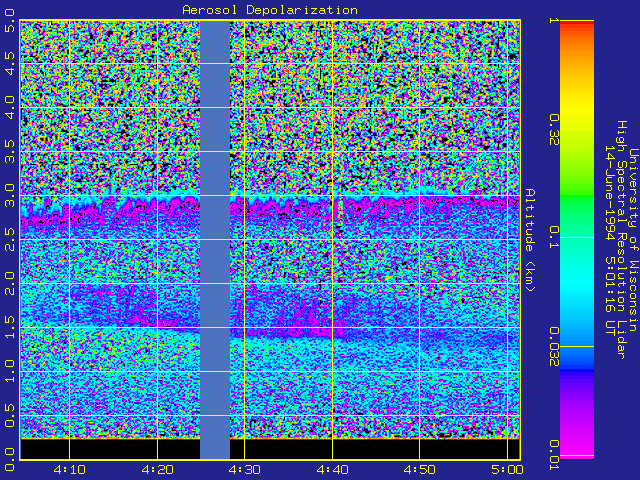640x480 pixels.
Task: Click the colorbar label 0.32
Action: (x=554, y=130)
